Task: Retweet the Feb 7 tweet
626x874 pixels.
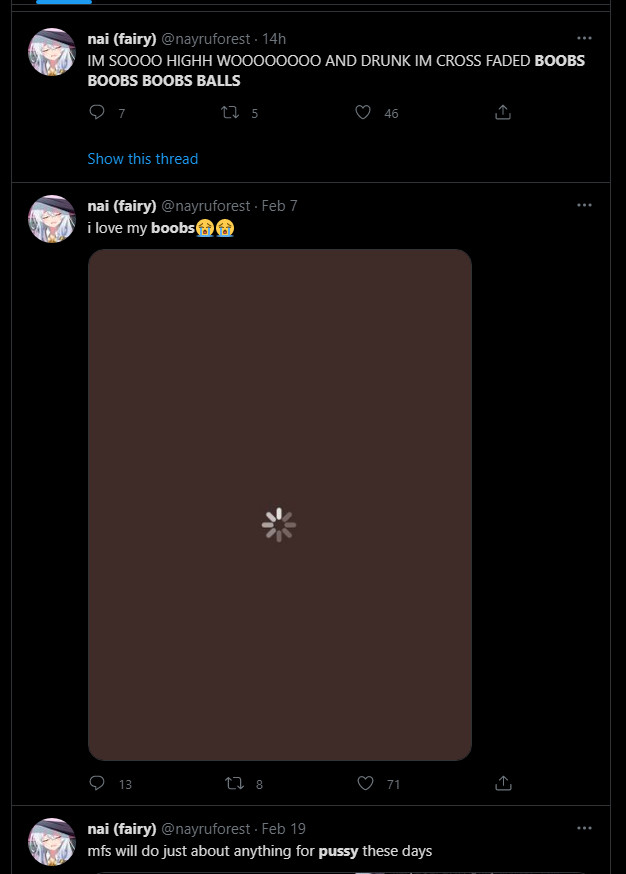Action: (x=235, y=783)
